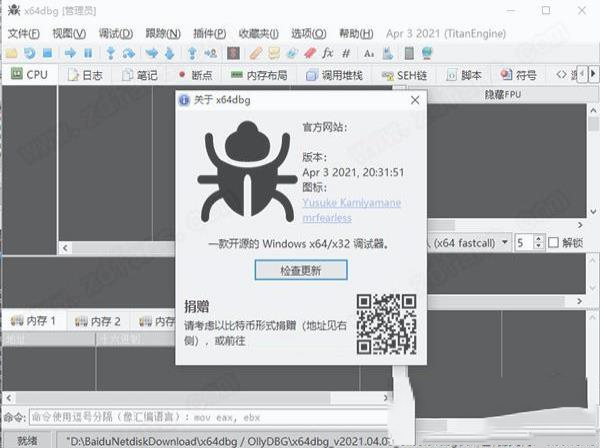Switch to the 日志 tab

click(85, 75)
